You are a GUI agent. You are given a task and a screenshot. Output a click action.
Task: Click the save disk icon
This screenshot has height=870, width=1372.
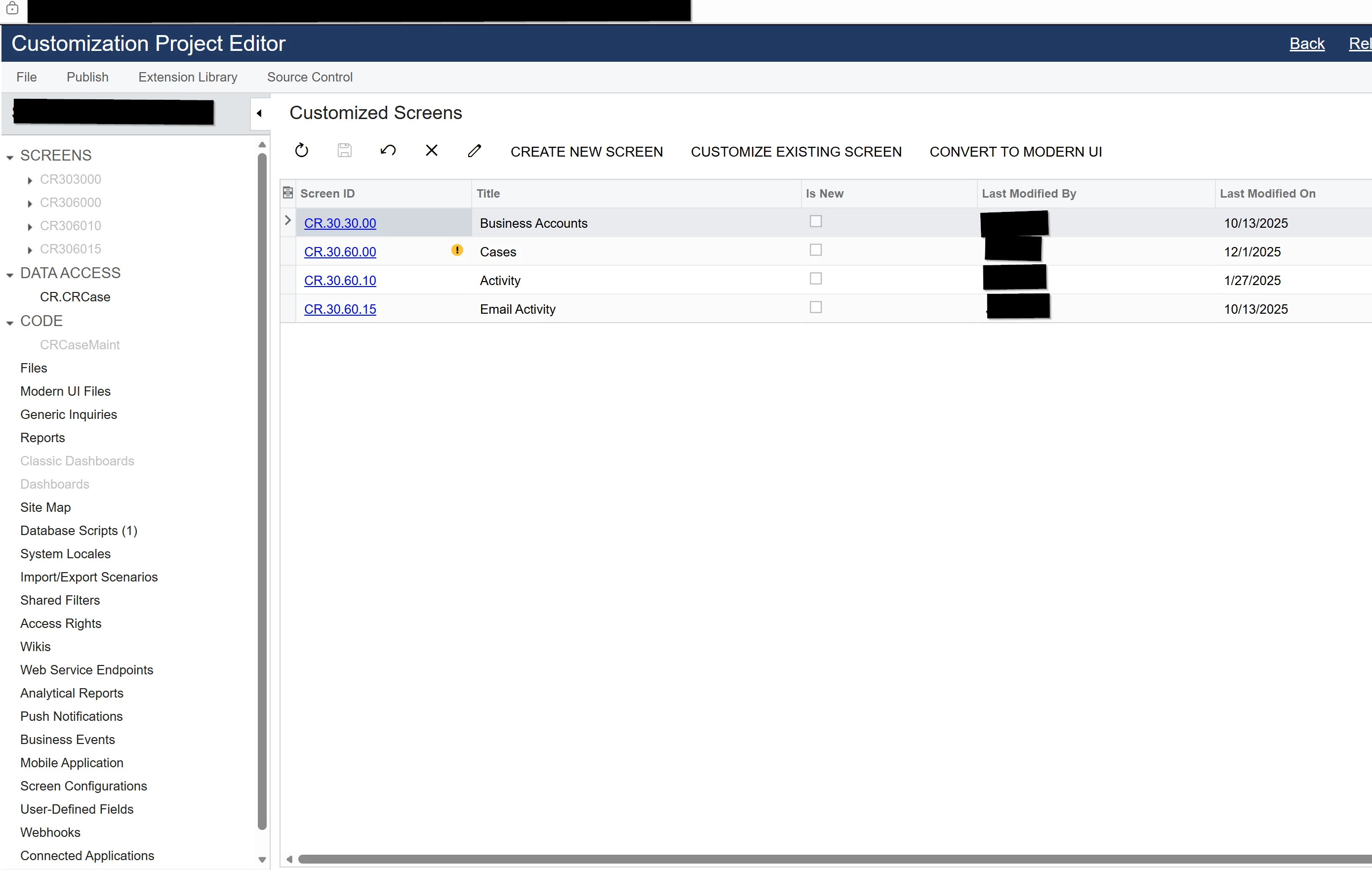click(x=344, y=151)
